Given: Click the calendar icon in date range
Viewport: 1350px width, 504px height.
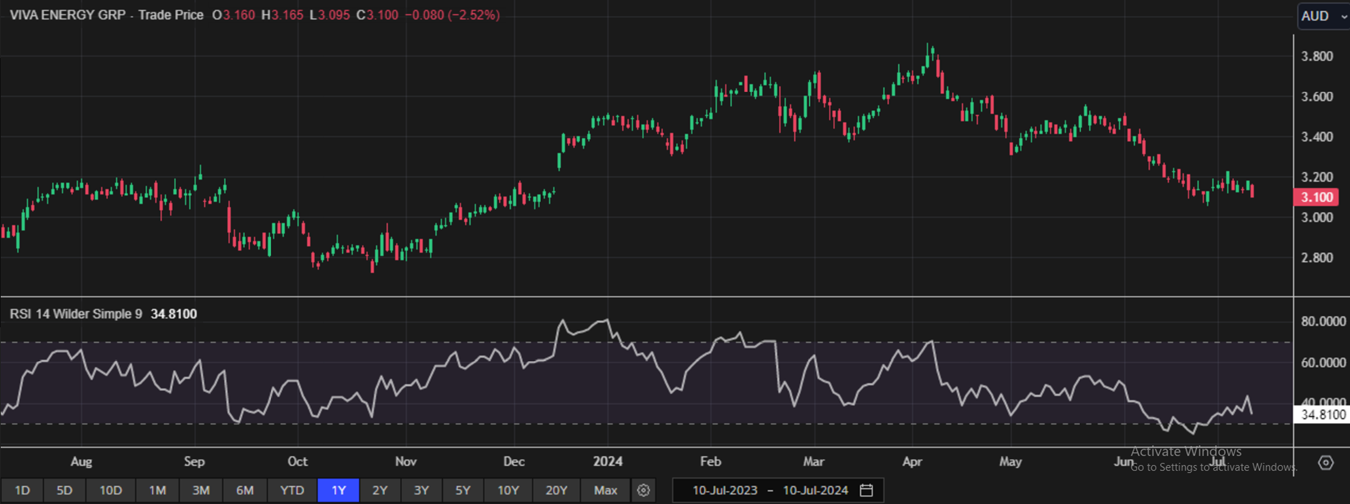Looking at the screenshot, I should [x=867, y=490].
